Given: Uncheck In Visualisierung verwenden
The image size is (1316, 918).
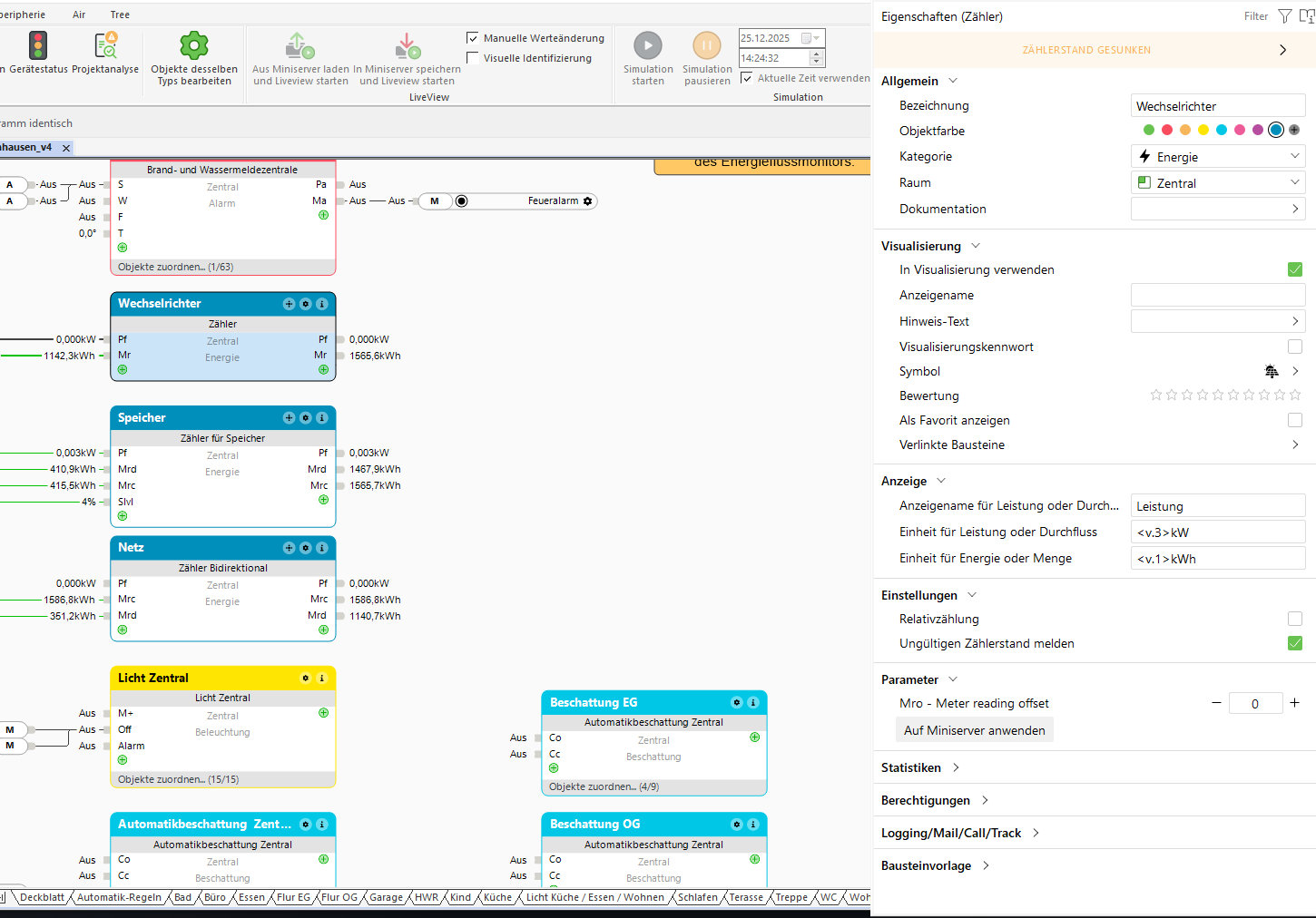Looking at the screenshot, I should pos(1295,269).
